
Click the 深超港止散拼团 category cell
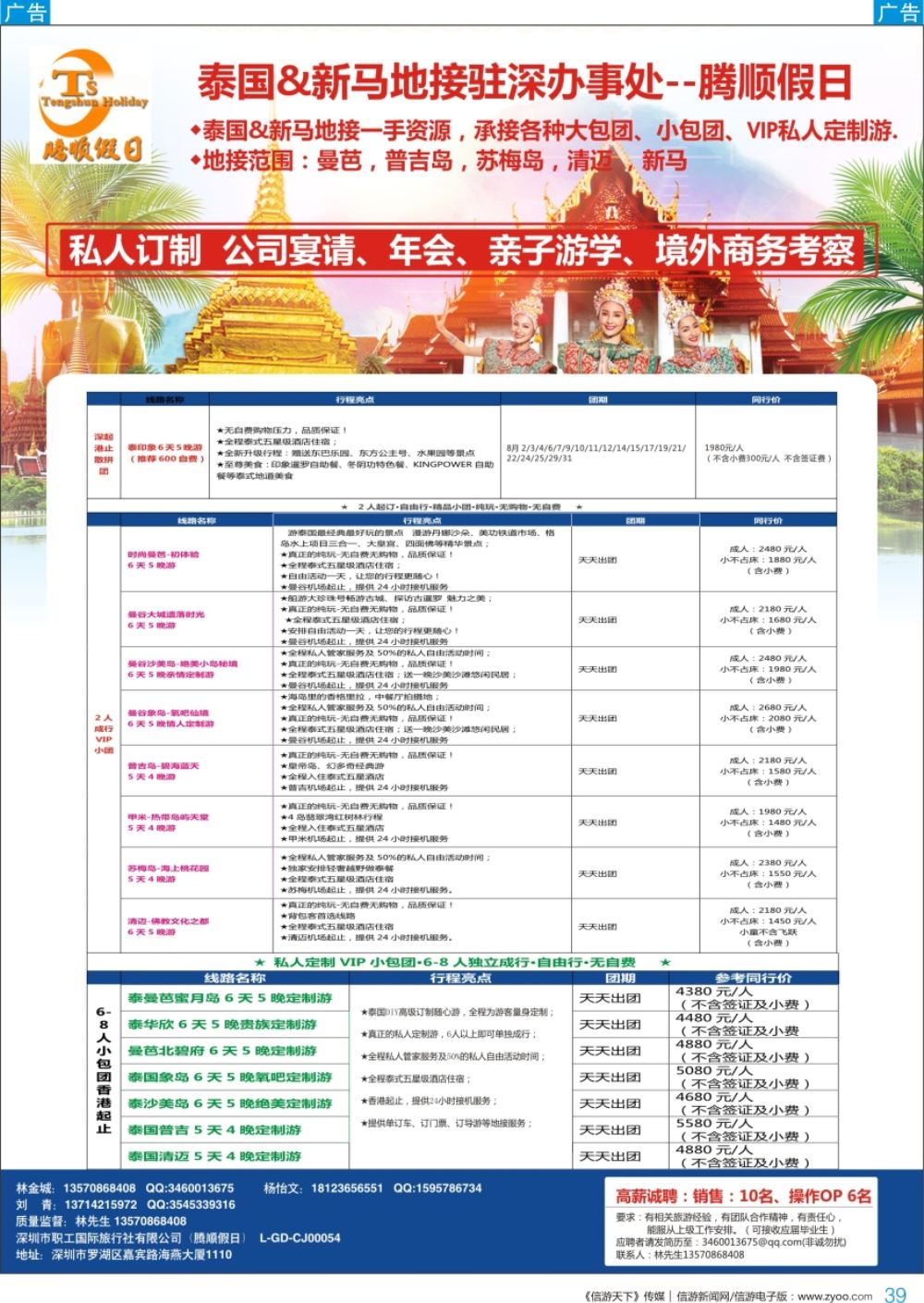(x=103, y=453)
